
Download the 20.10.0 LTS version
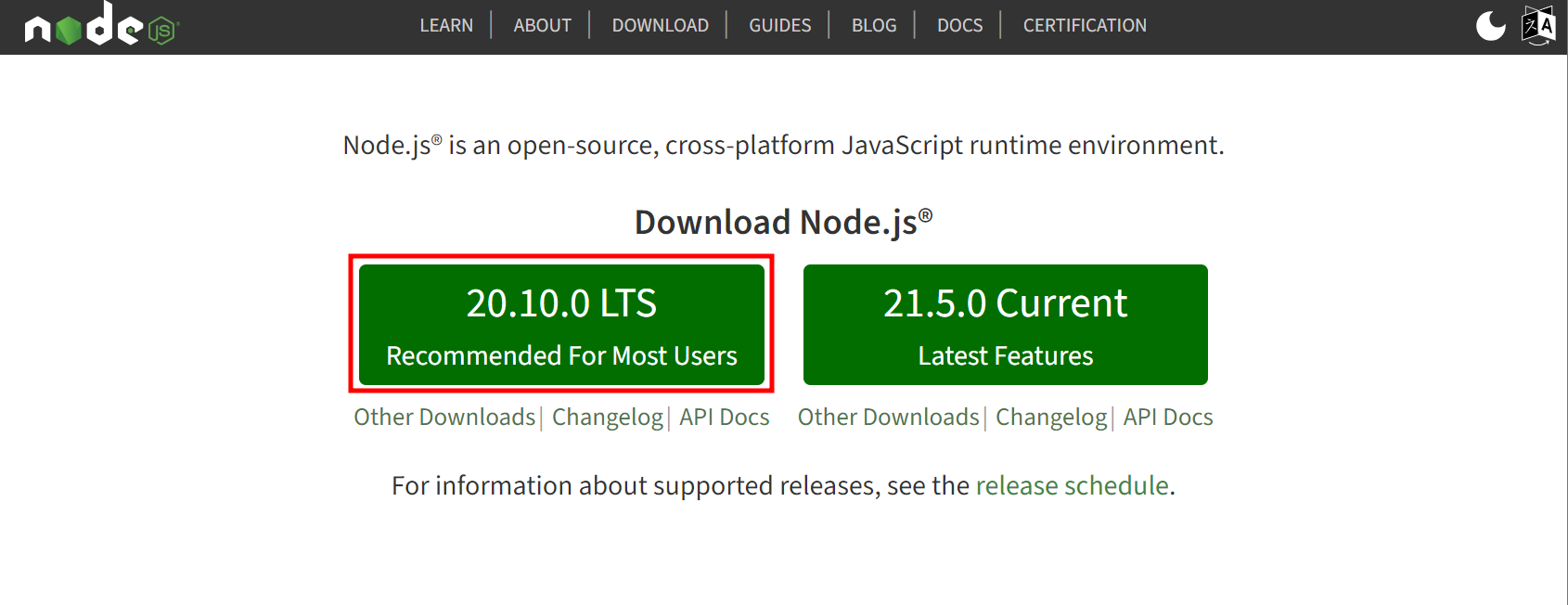click(561, 325)
